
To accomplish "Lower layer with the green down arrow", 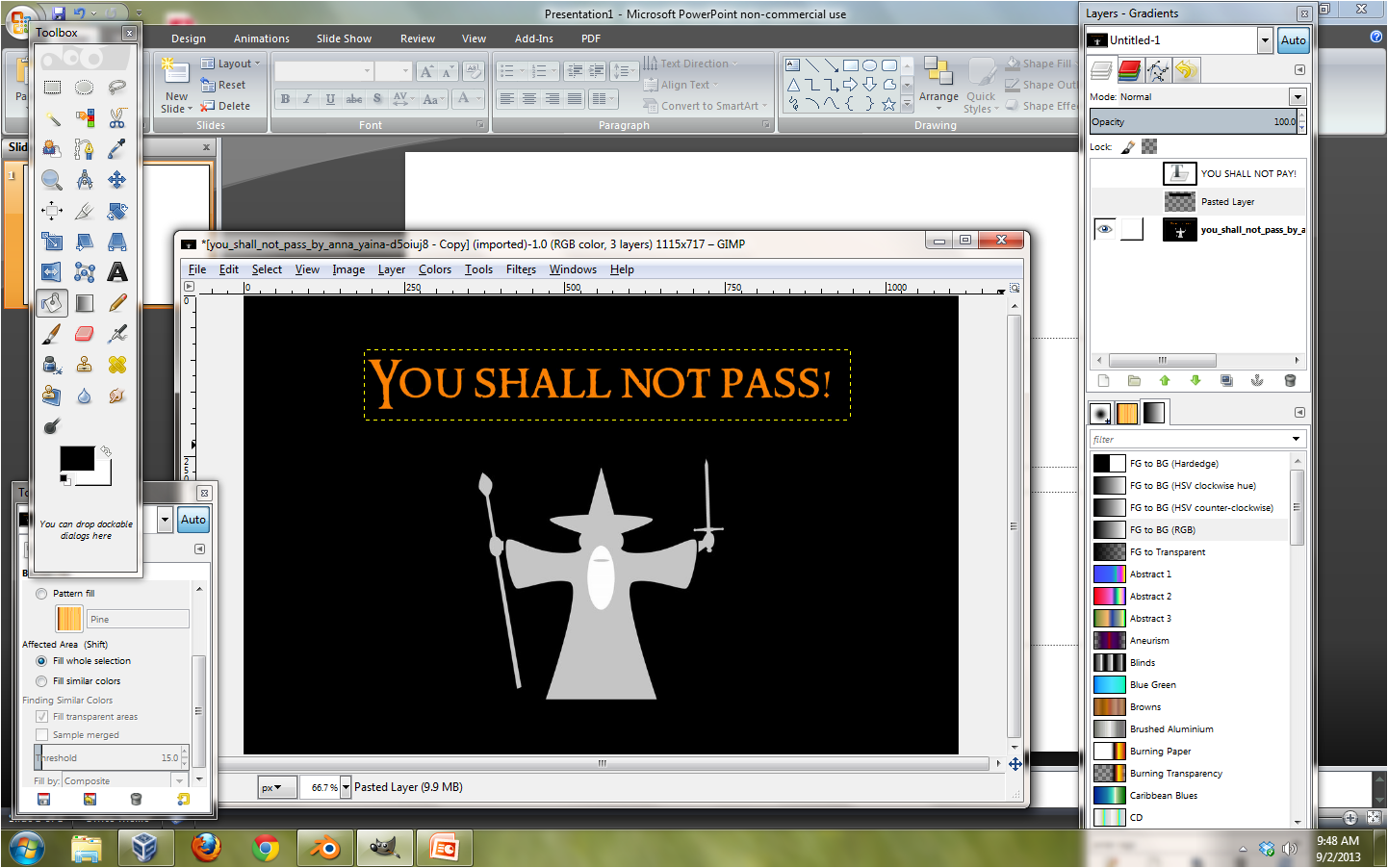I will coord(1195,380).
